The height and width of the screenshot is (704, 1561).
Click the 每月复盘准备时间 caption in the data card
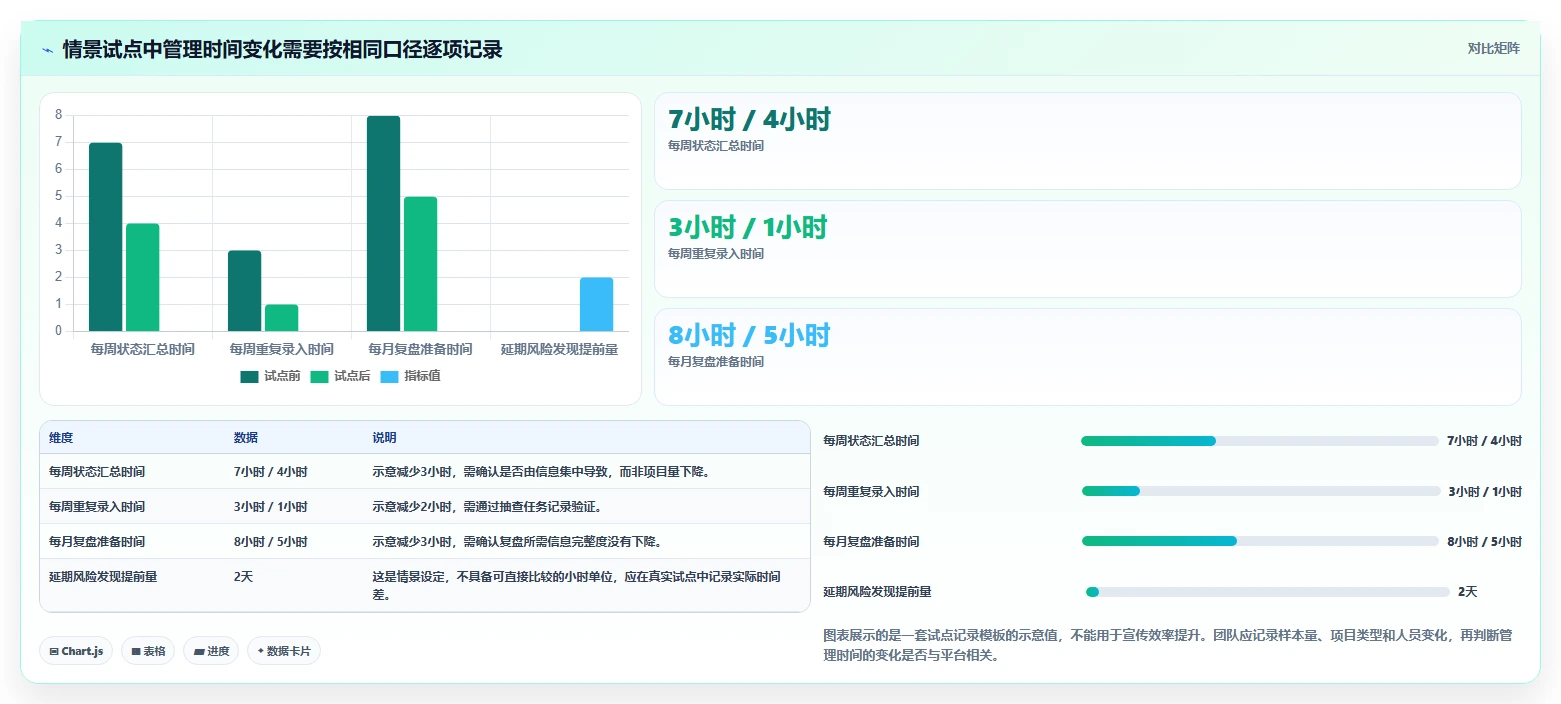[x=716, y=362]
